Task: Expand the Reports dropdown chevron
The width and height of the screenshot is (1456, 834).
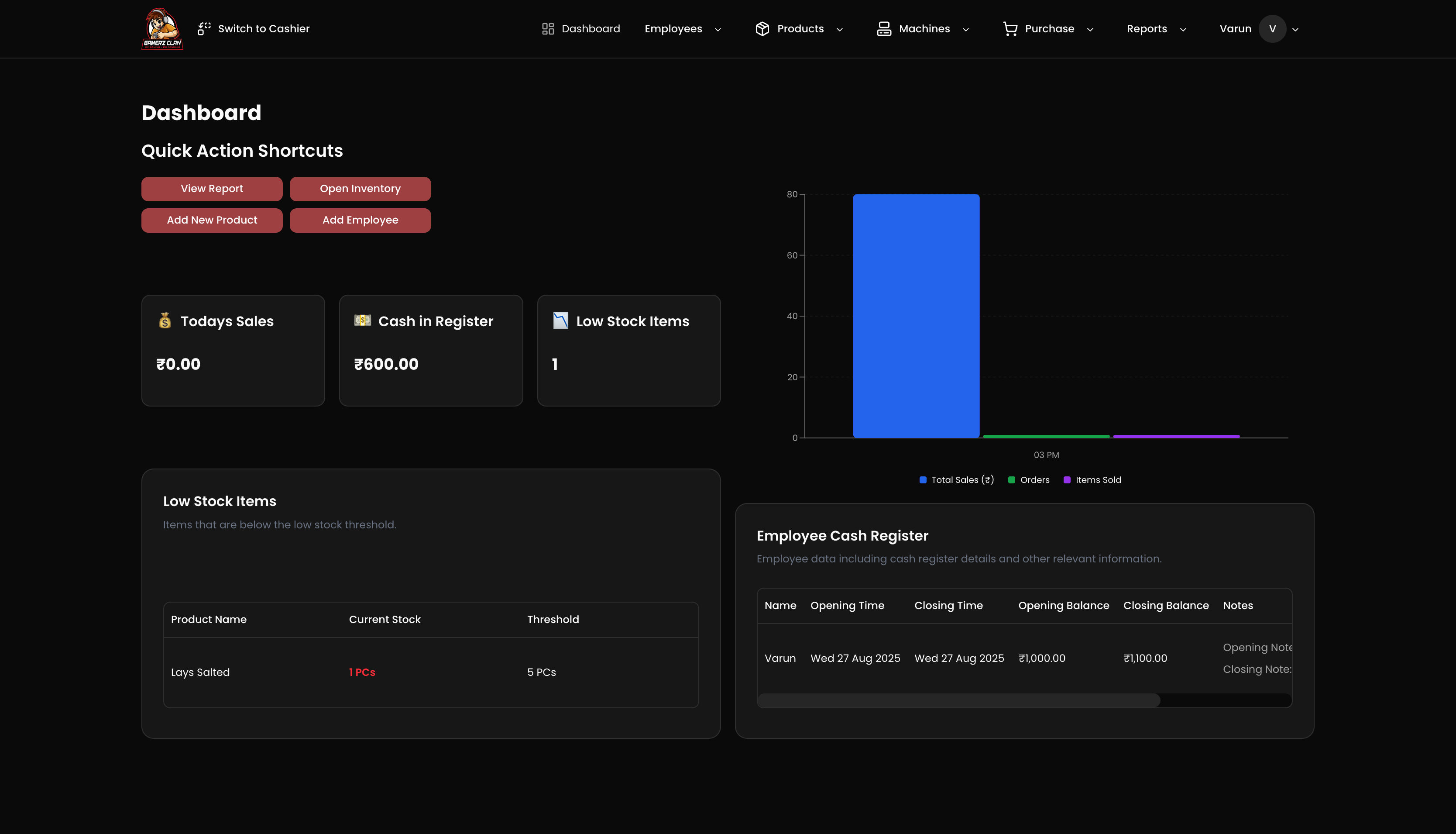Action: (x=1183, y=29)
